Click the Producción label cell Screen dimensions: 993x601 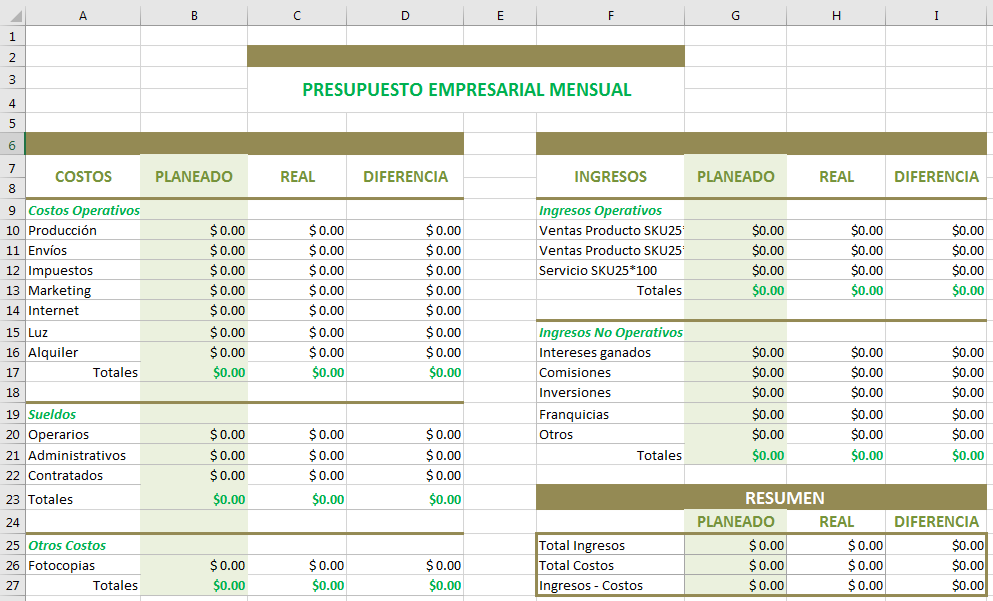click(x=82, y=230)
